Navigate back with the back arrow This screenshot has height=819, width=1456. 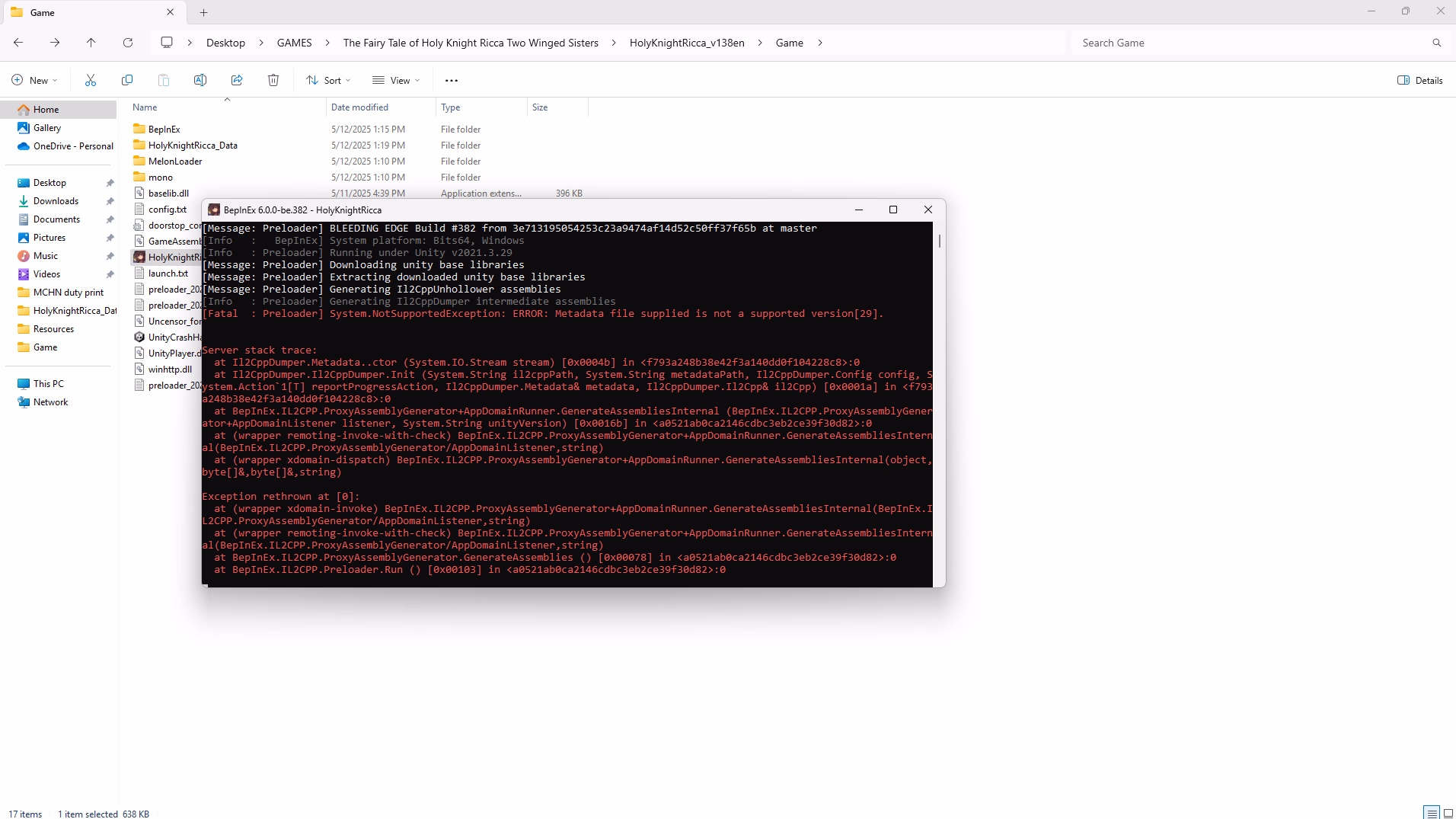[18, 43]
